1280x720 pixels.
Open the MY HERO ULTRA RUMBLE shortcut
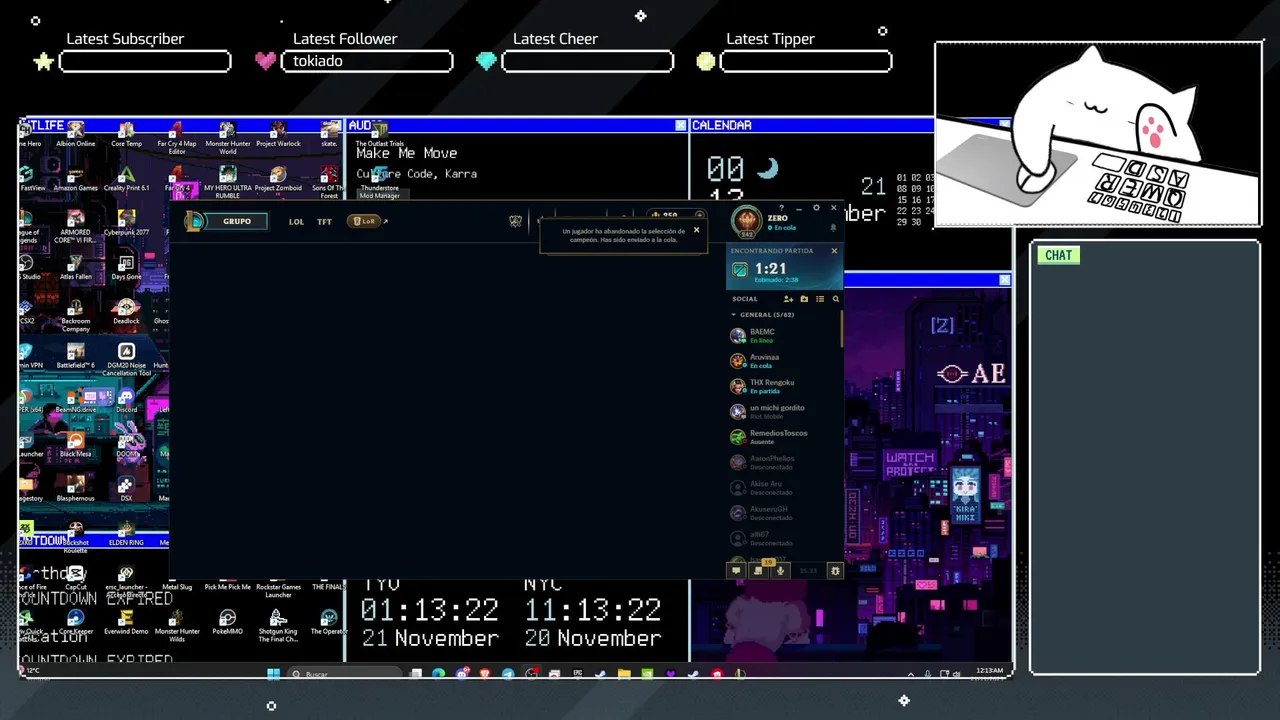coord(228,181)
